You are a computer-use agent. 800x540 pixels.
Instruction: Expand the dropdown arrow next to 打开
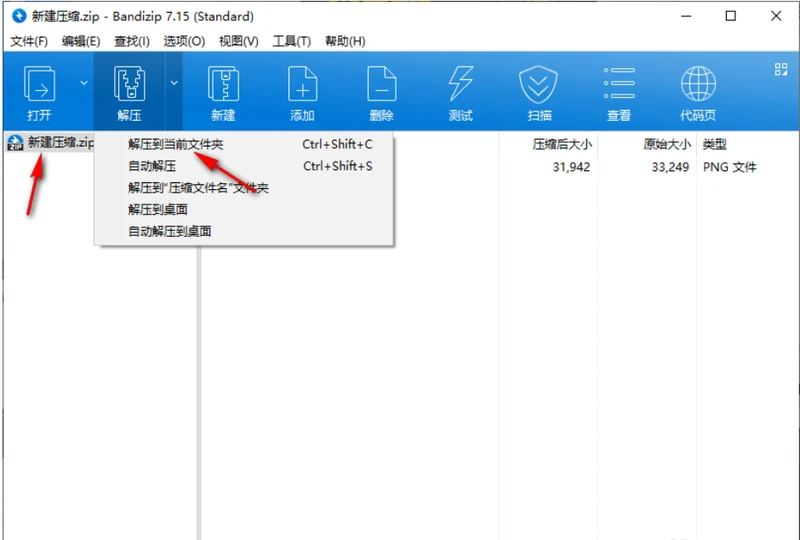point(84,83)
